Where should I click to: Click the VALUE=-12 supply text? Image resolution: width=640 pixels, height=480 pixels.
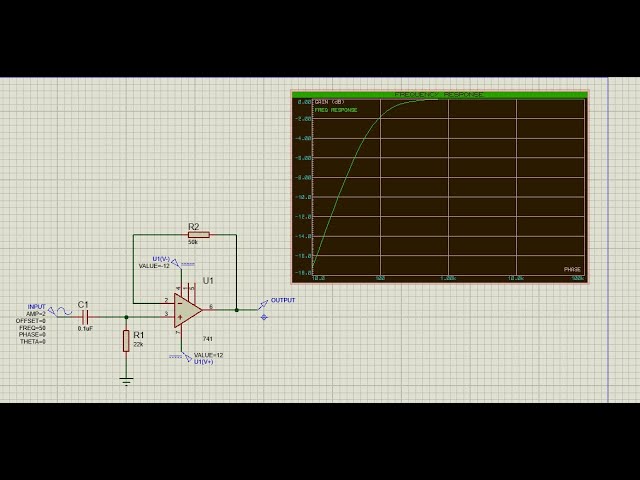tap(154, 266)
